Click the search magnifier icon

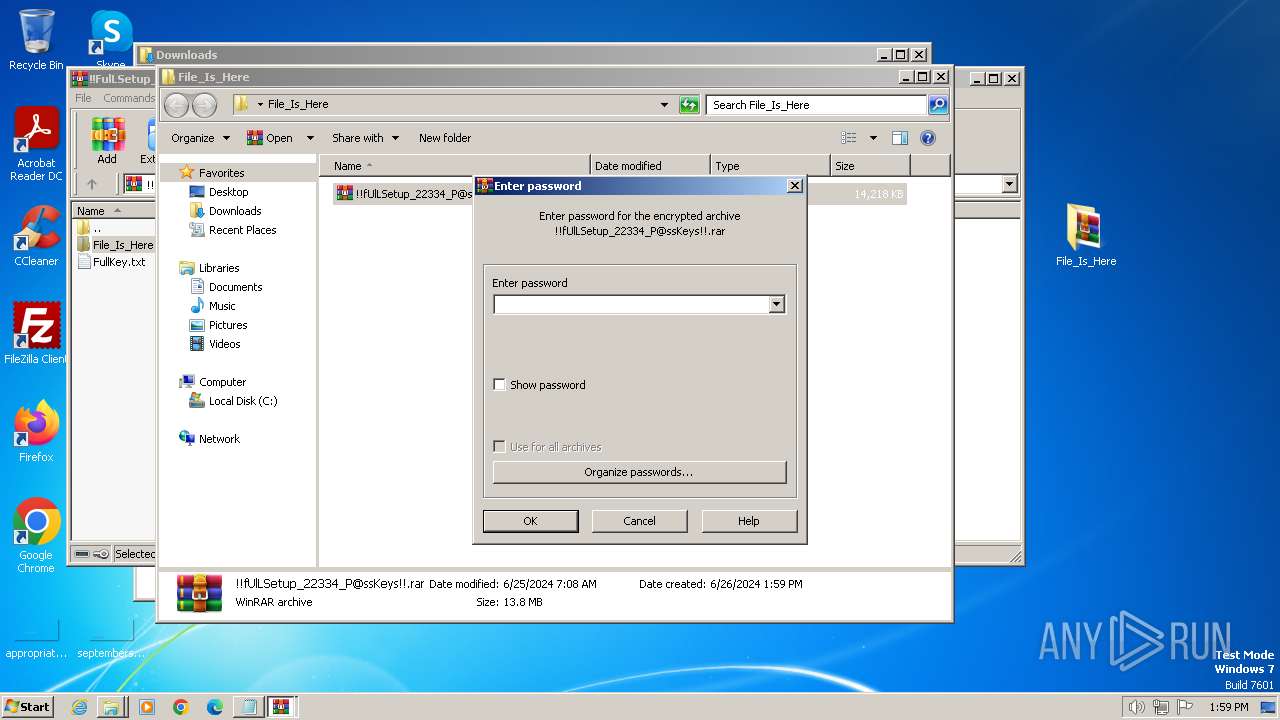[938, 104]
